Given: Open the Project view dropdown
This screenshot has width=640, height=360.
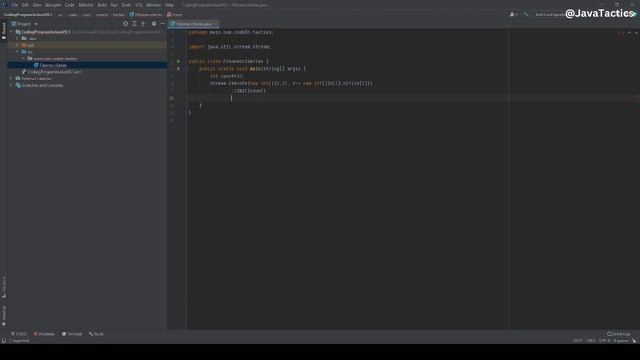Looking at the screenshot, I should (x=25, y=24).
